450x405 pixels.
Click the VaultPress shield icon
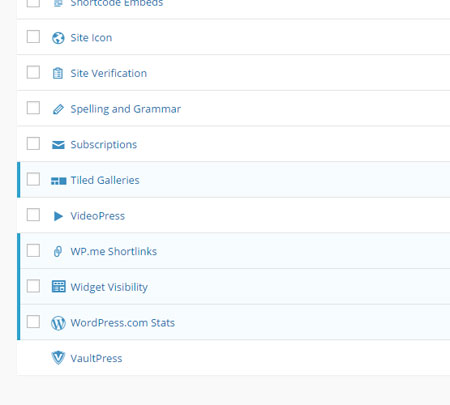pyautogui.click(x=58, y=358)
